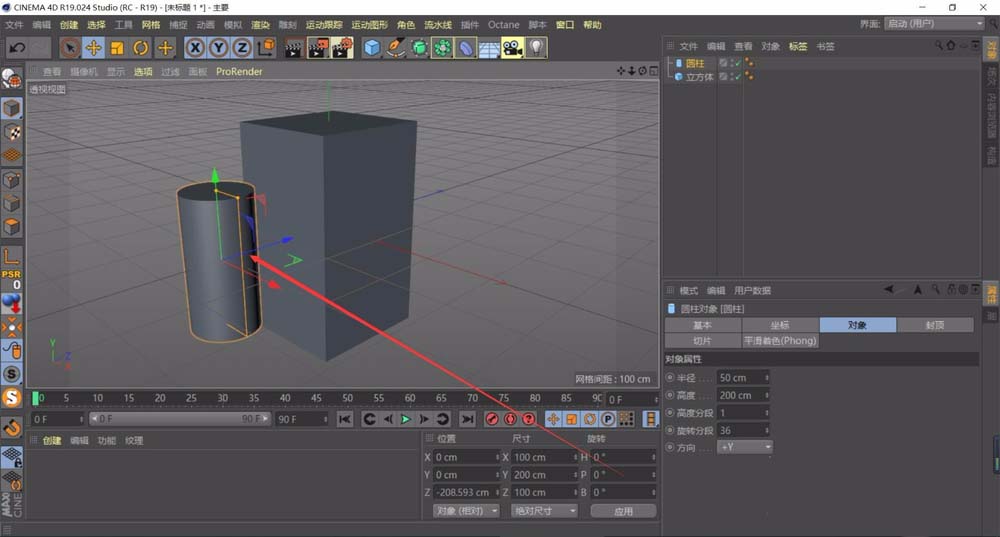Toggle the 旋转分段 animation radio dot

click(x=670, y=430)
